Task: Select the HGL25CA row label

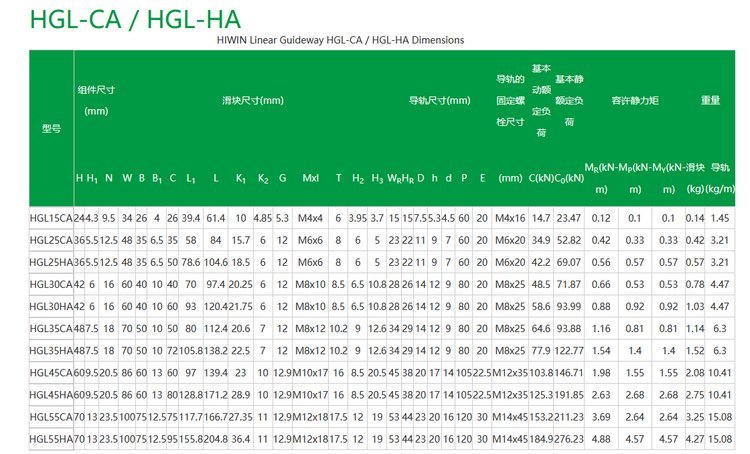Action: coord(51,240)
